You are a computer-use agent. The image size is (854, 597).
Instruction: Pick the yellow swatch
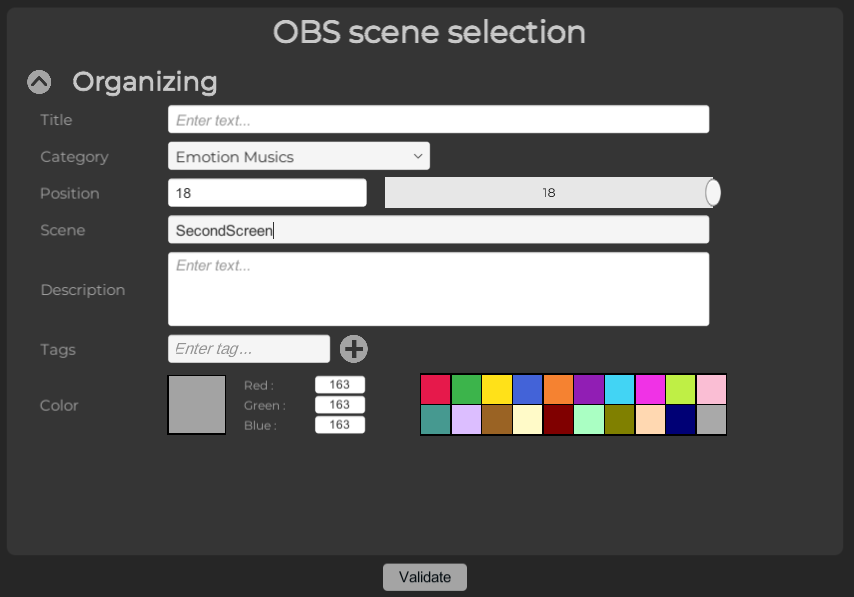(x=497, y=389)
